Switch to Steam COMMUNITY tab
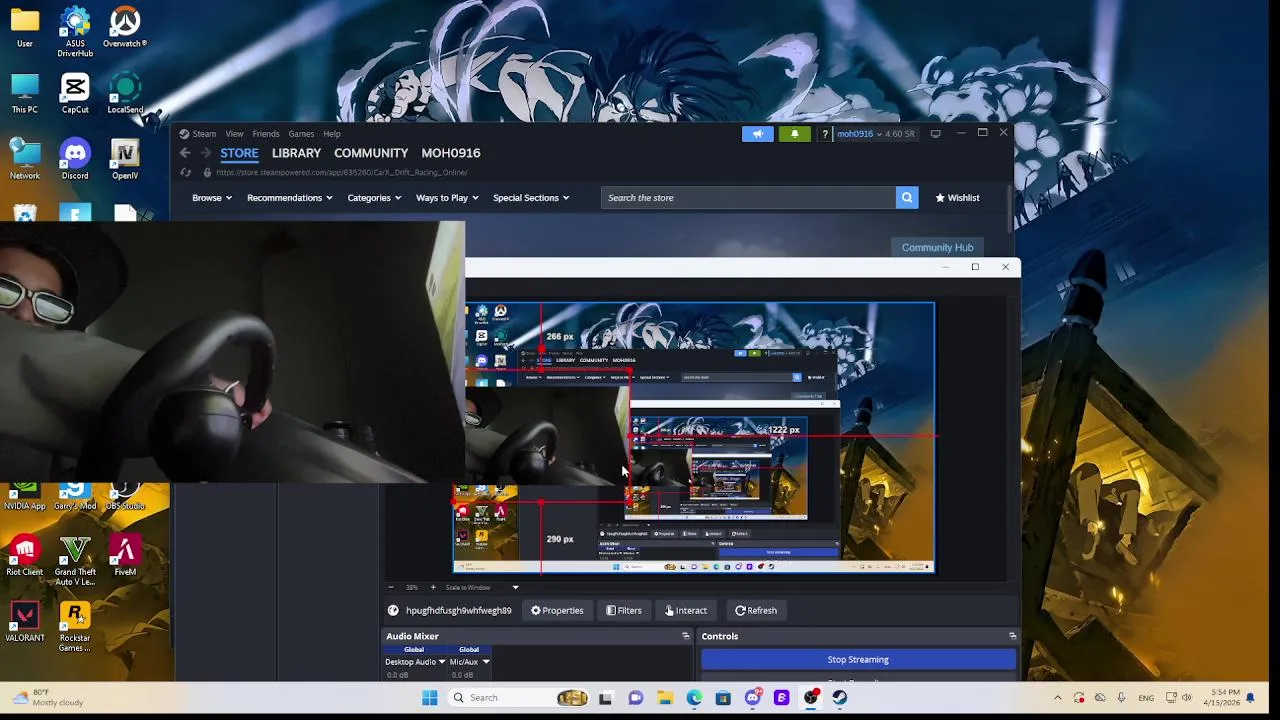Image resolution: width=1280 pixels, height=720 pixels. click(x=371, y=153)
